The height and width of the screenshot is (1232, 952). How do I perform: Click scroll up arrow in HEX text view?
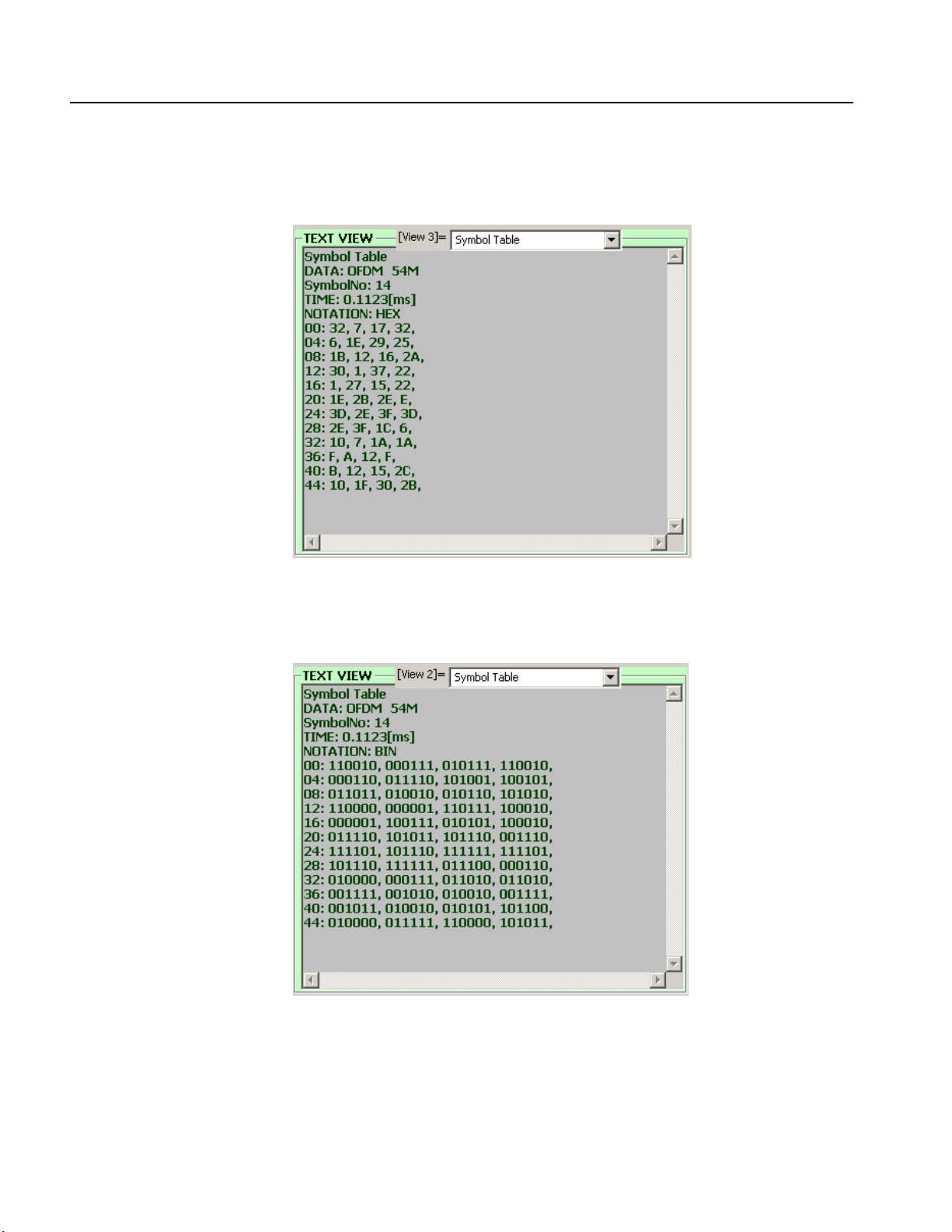pos(675,257)
